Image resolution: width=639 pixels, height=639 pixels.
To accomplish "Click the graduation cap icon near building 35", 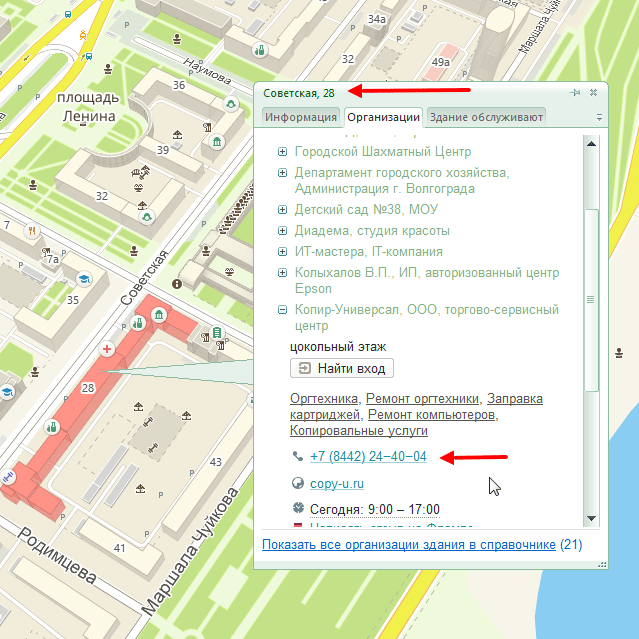I will point(86,276).
